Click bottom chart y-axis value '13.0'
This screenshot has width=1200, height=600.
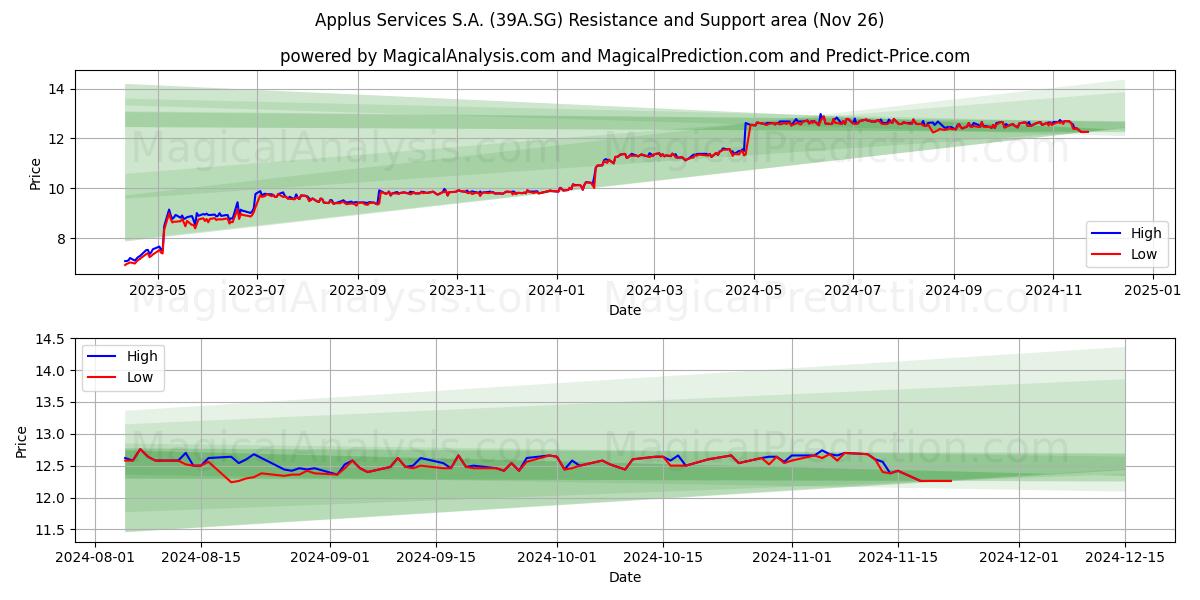coord(52,435)
